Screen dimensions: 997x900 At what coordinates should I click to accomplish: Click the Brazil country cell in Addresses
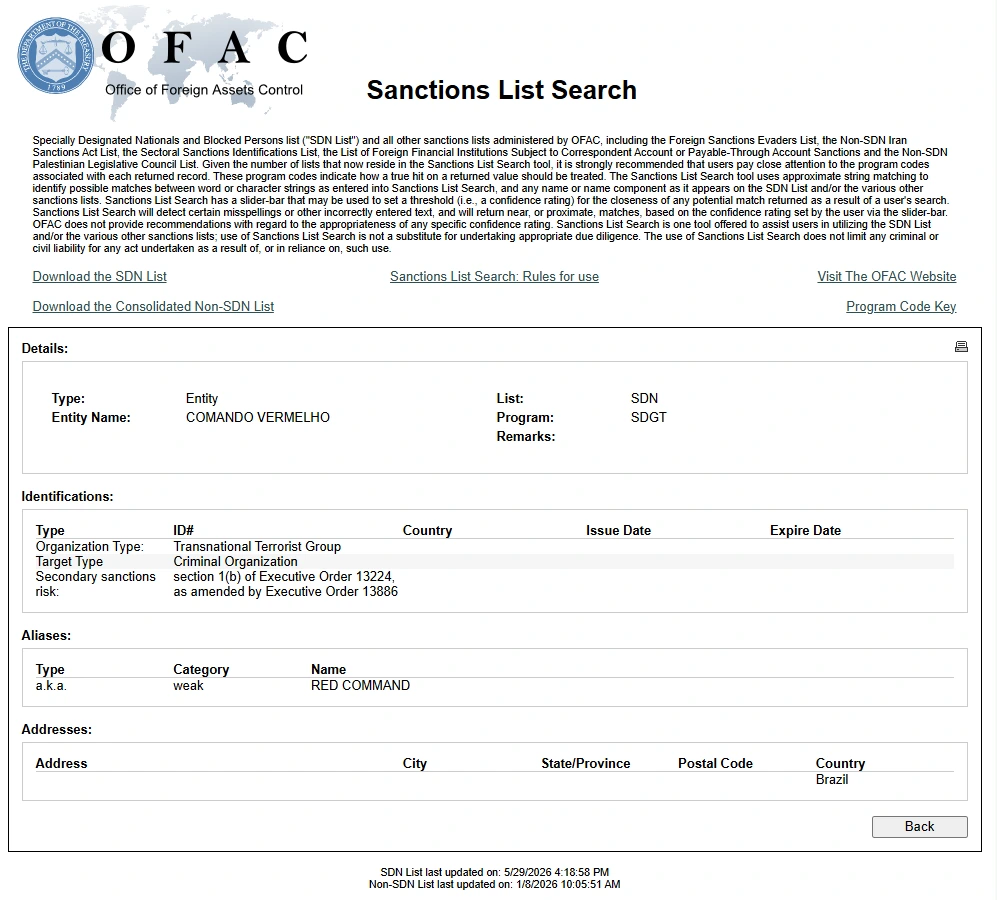click(832, 780)
